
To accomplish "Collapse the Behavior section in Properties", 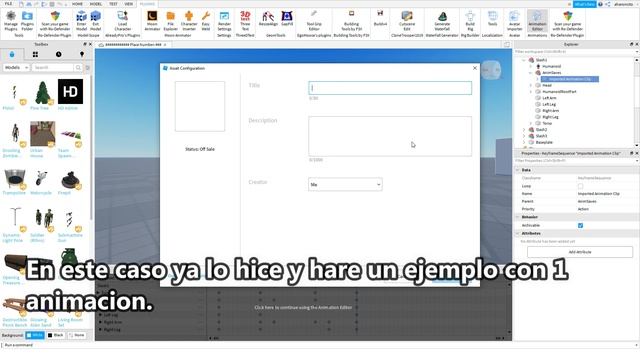I will tap(518, 217).
